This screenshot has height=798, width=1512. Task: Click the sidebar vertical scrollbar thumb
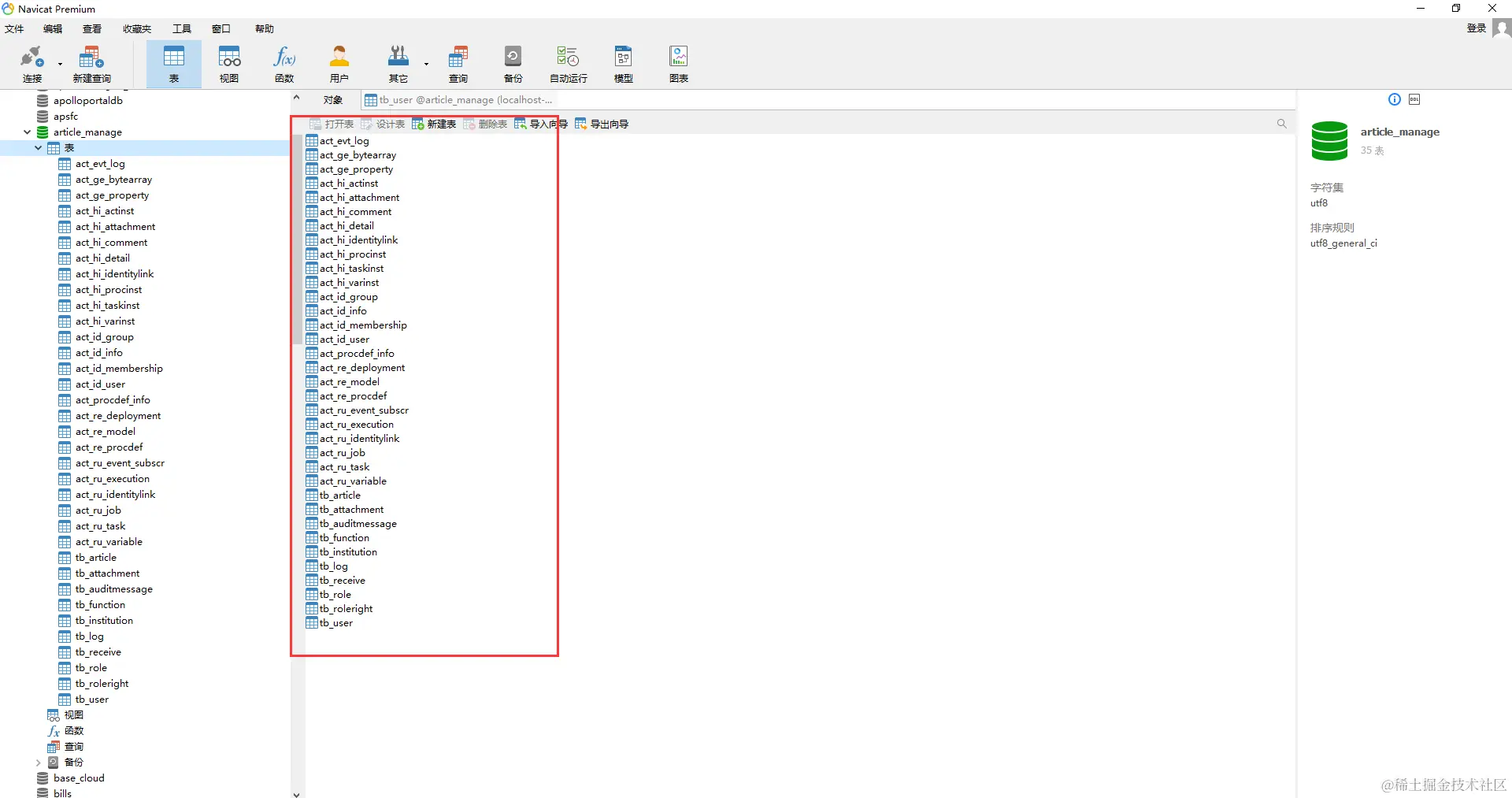[297, 239]
